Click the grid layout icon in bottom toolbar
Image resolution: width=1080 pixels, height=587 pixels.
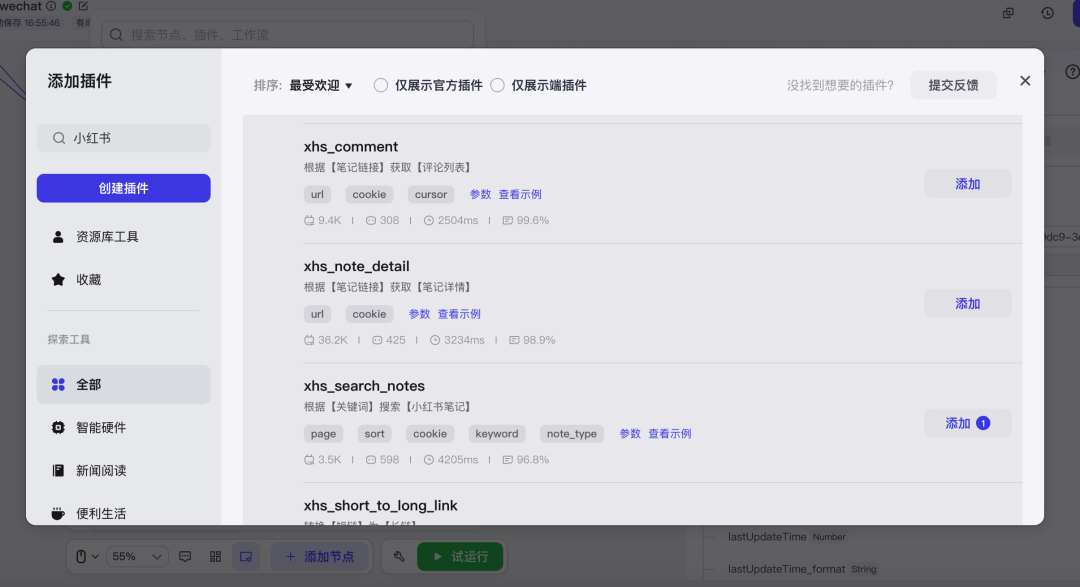215,556
